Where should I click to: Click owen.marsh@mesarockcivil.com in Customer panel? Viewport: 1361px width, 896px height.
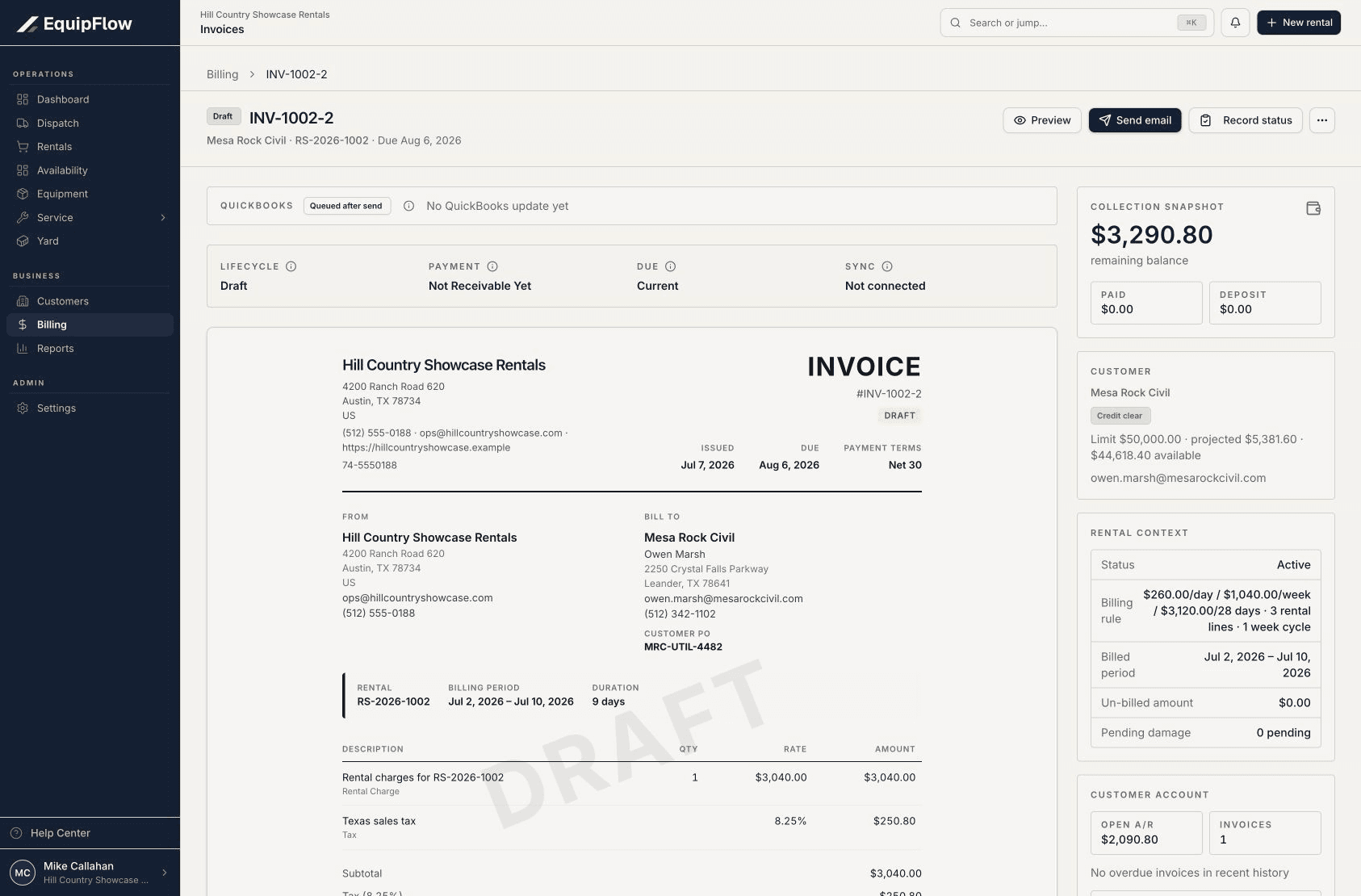[1178, 478]
